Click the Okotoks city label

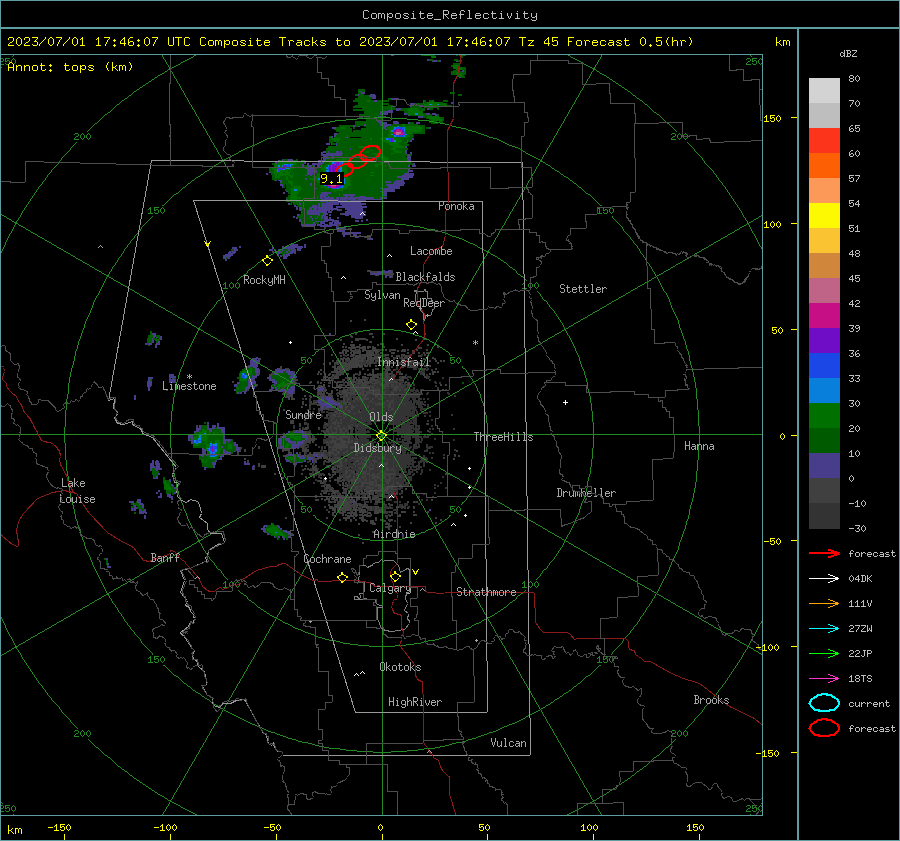pos(400,667)
